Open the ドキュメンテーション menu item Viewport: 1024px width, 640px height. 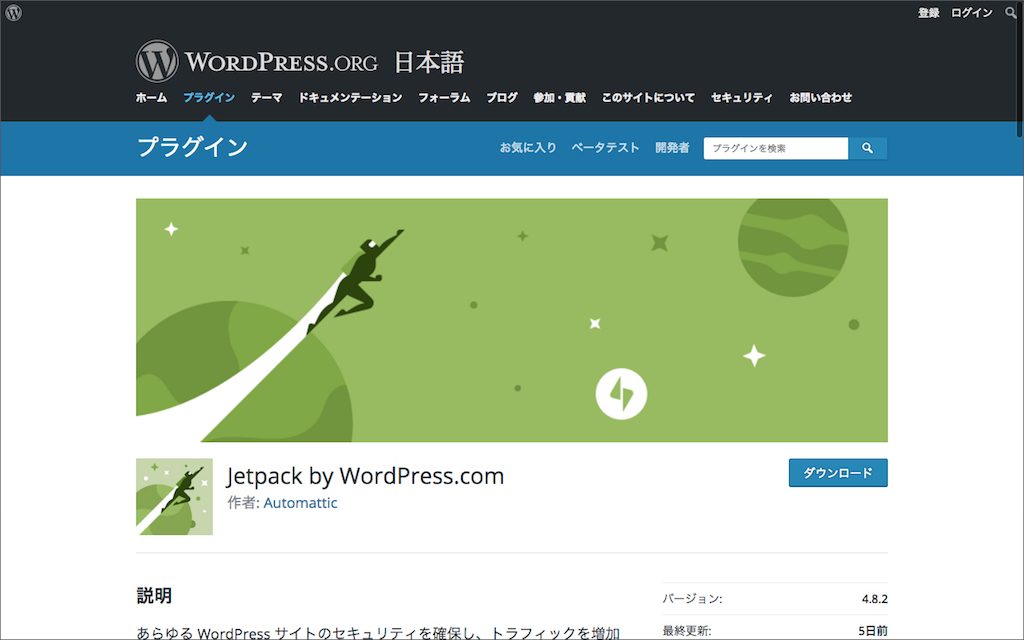[350, 97]
